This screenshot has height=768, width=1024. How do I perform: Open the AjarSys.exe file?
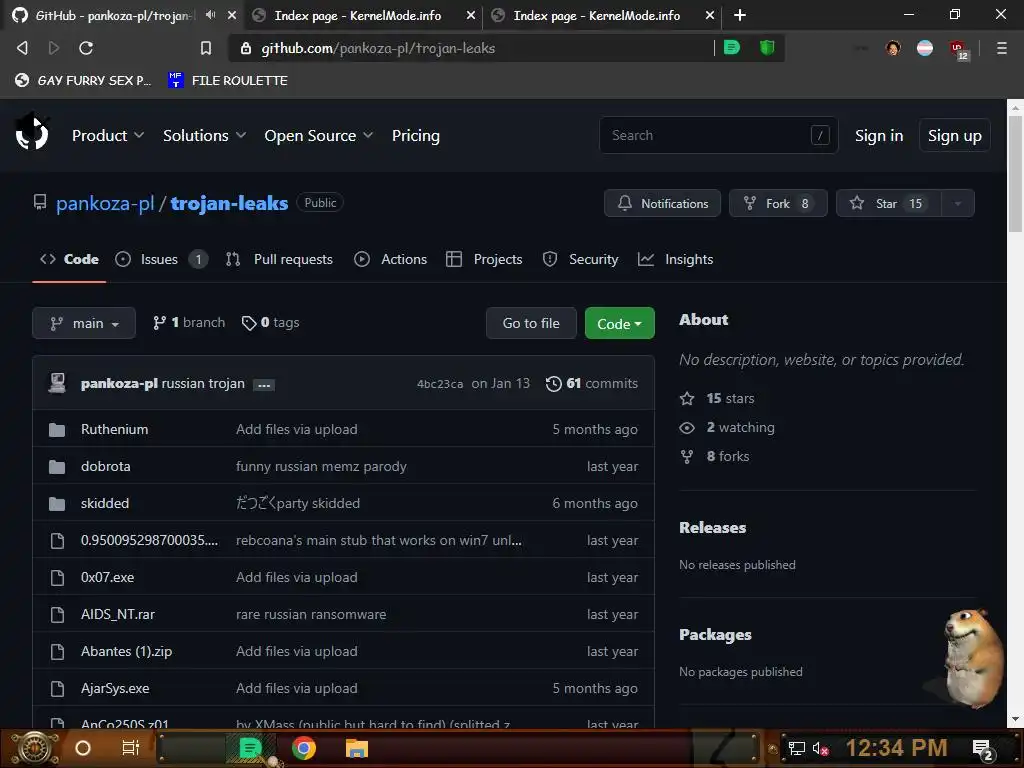pyautogui.click(x=115, y=688)
